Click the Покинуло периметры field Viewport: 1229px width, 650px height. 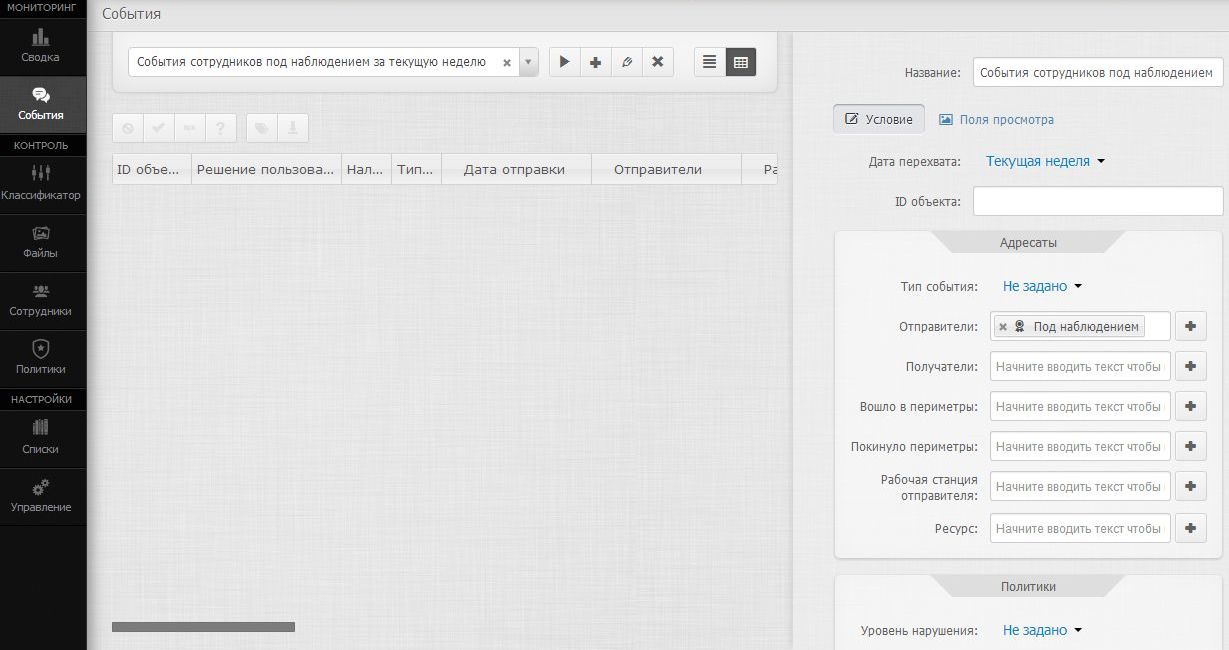click(1080, 446)
